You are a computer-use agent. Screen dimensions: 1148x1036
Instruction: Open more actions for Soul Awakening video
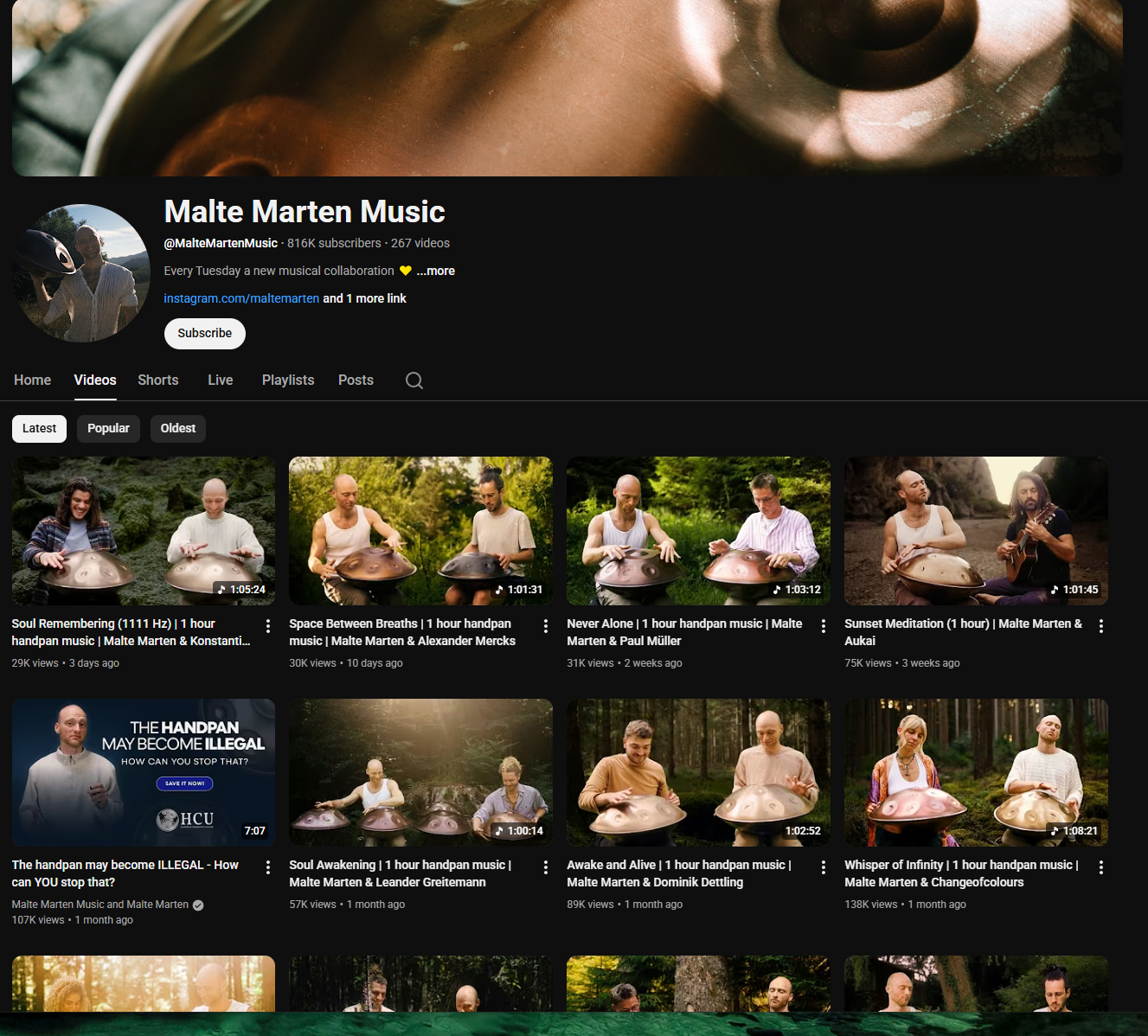(x=546, y=867)
